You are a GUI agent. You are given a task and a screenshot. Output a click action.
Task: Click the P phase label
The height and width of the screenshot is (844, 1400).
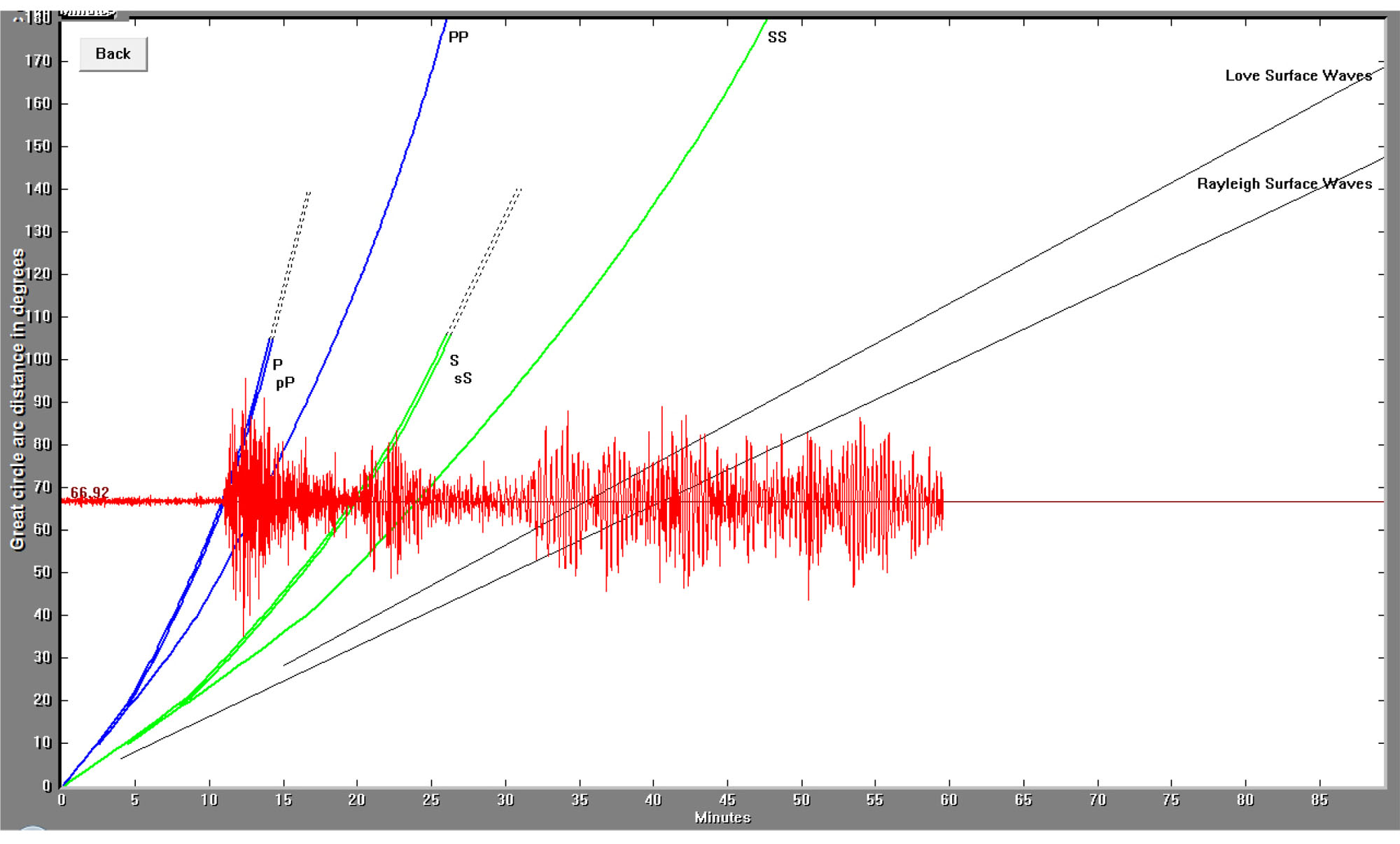277,365
